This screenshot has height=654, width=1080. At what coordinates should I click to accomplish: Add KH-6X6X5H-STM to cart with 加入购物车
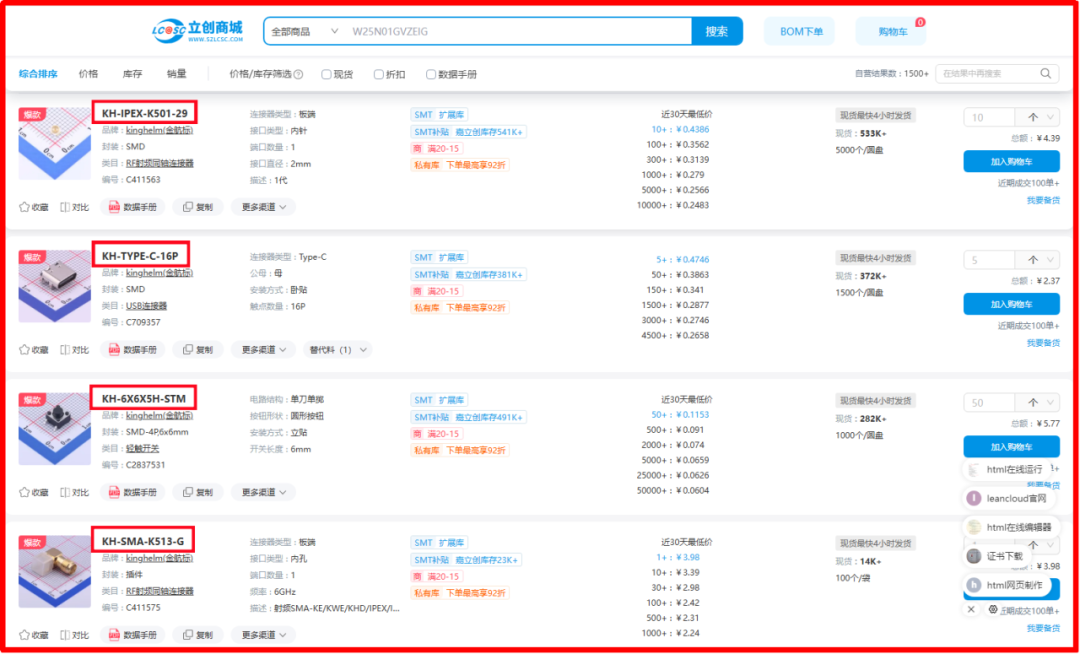(1011, 447)
